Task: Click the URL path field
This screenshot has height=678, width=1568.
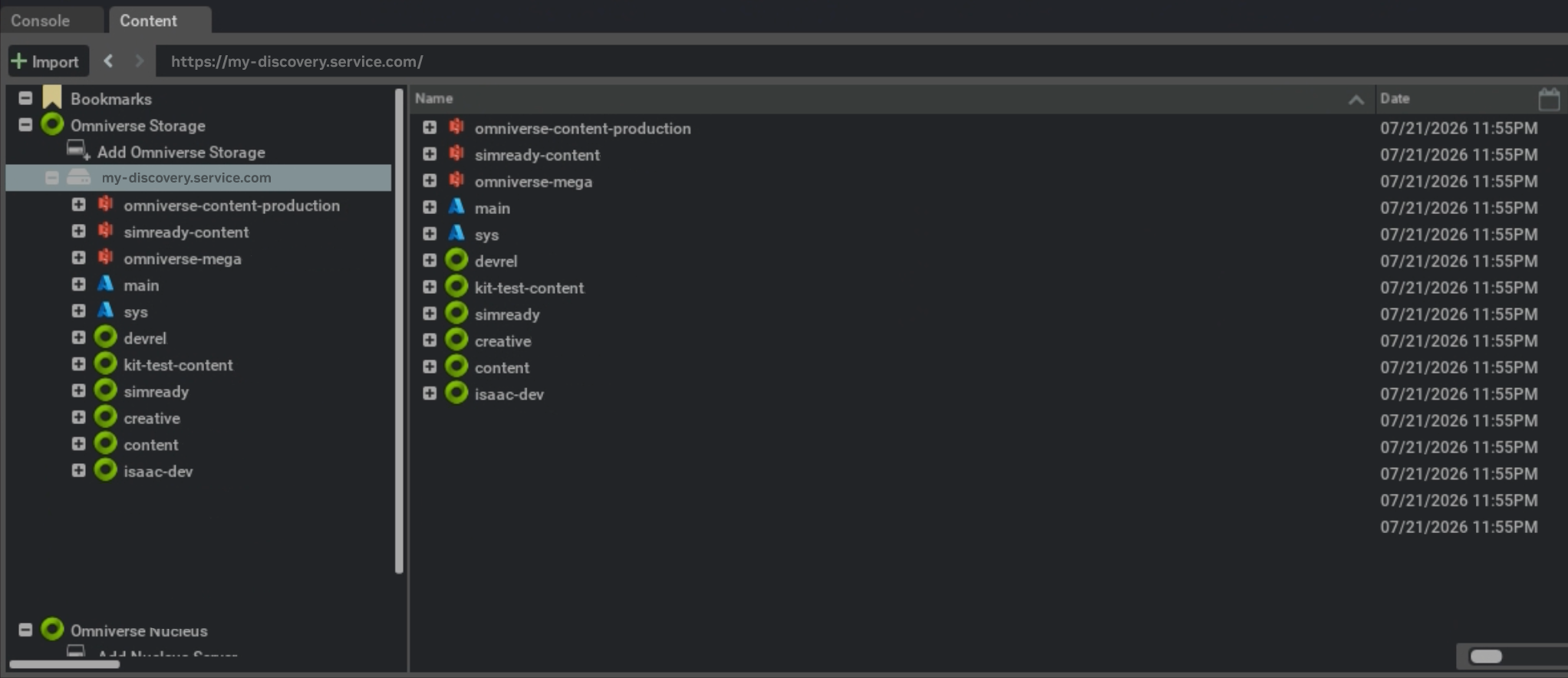Action: click(861, 61)
